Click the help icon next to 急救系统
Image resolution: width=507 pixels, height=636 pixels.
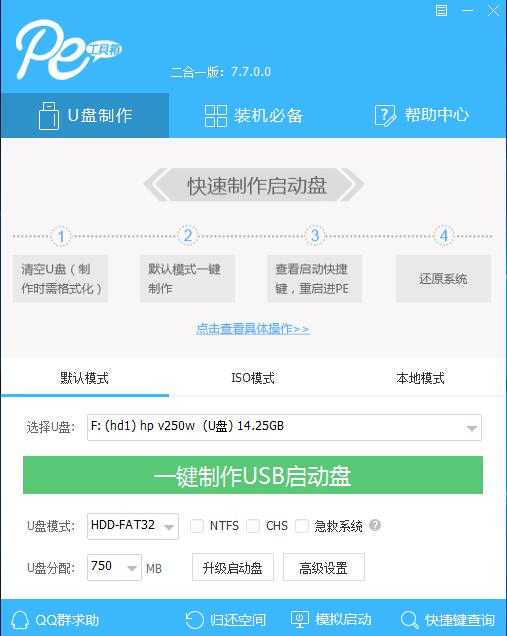click(375, 525)
